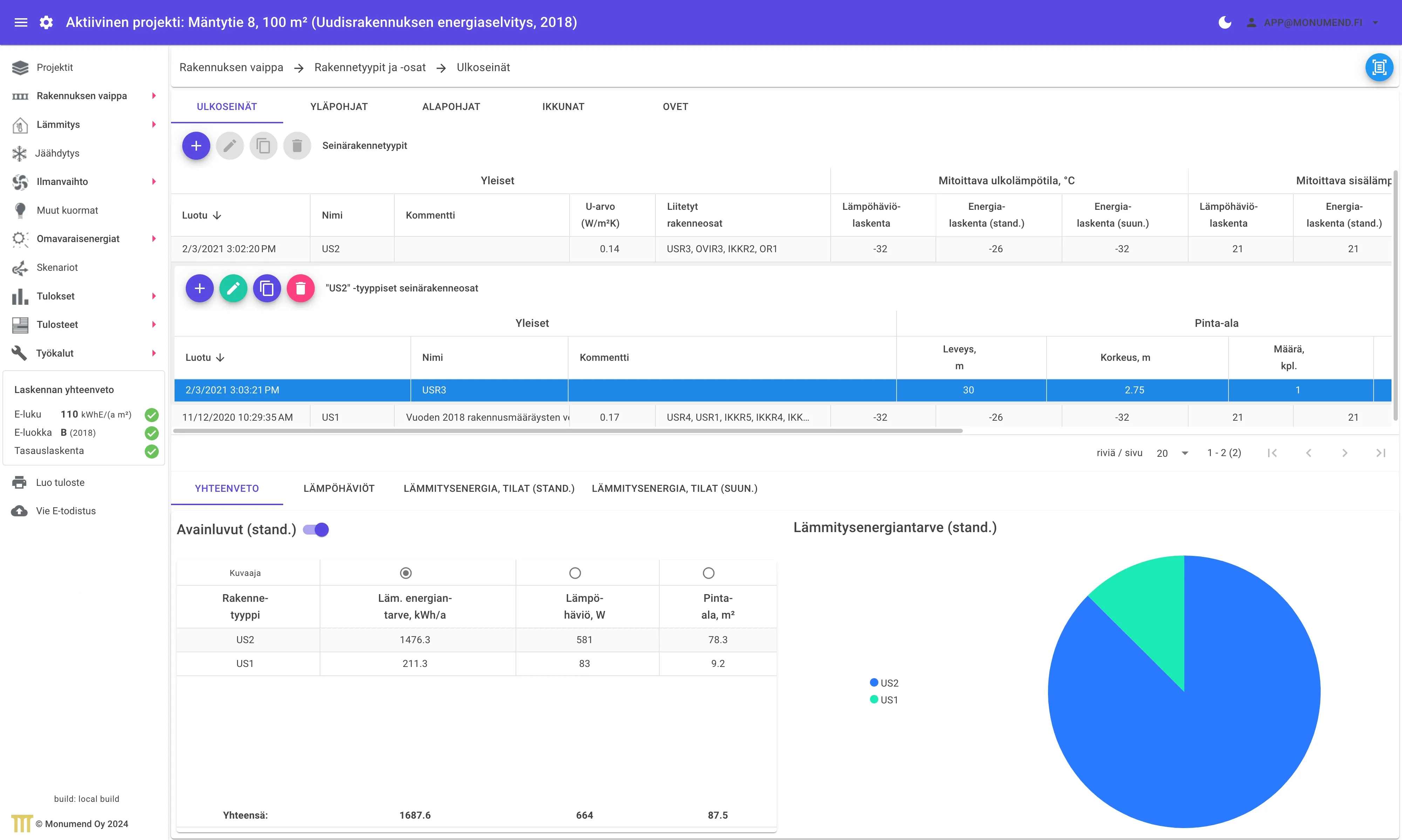Open settings with the gear icon
This screenshot has width=1402, height=840.
tap(46, 23)
